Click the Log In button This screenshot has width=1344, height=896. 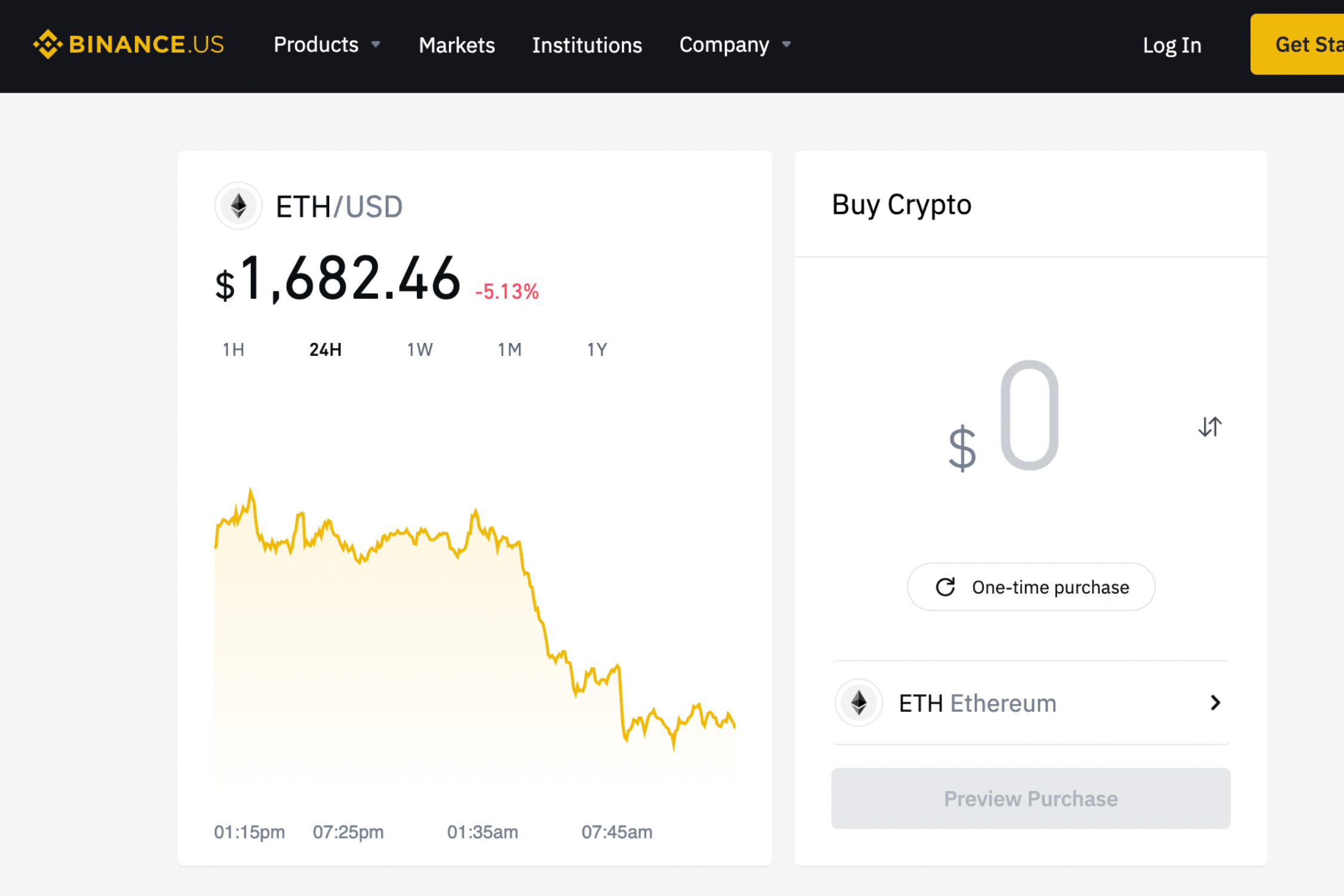coord(1172,44)
